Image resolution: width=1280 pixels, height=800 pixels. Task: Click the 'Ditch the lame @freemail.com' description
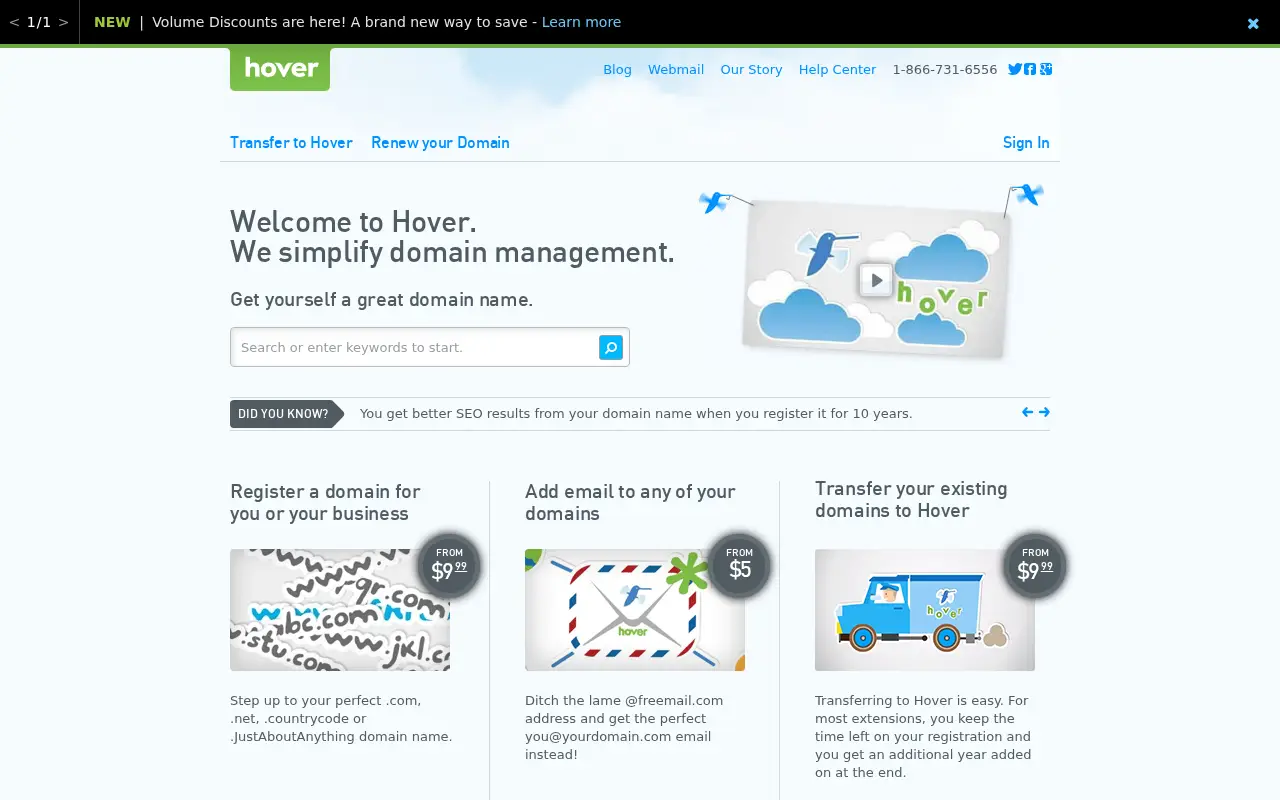tap(624, 727)
